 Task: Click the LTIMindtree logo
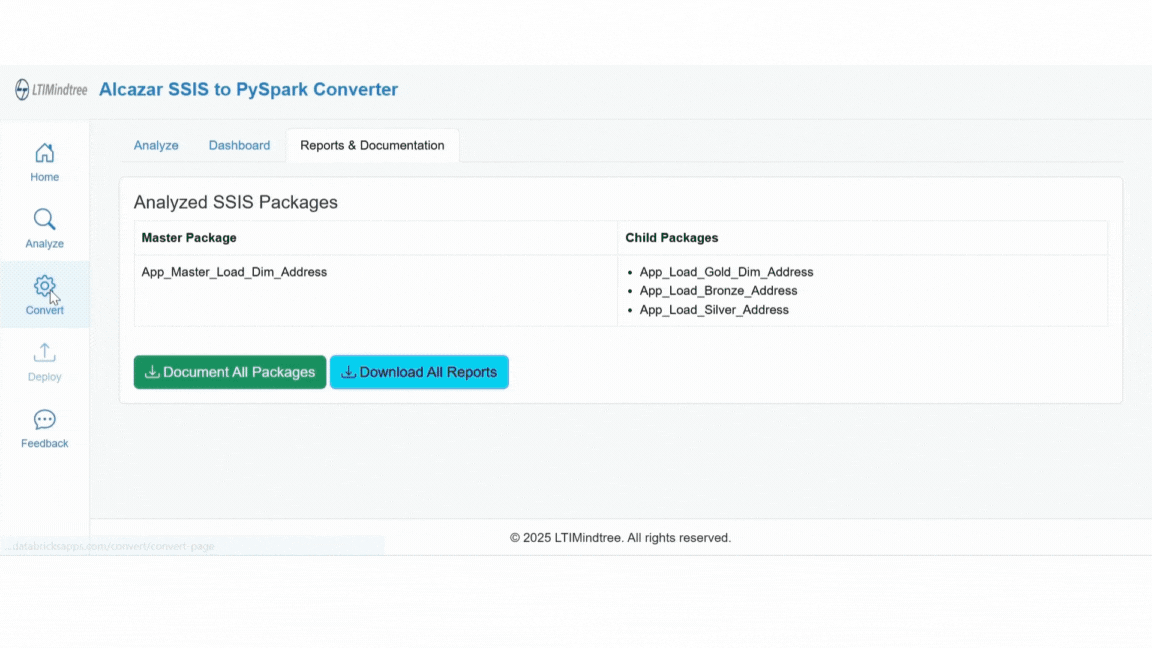point(51,90)
